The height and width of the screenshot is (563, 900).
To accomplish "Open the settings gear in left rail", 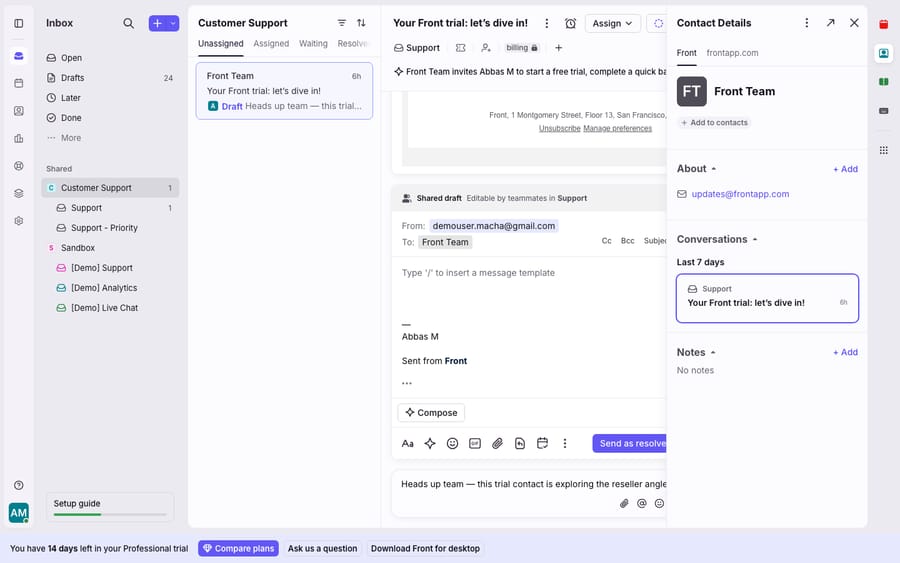I will pyautogui.click(x=19, y=221).
